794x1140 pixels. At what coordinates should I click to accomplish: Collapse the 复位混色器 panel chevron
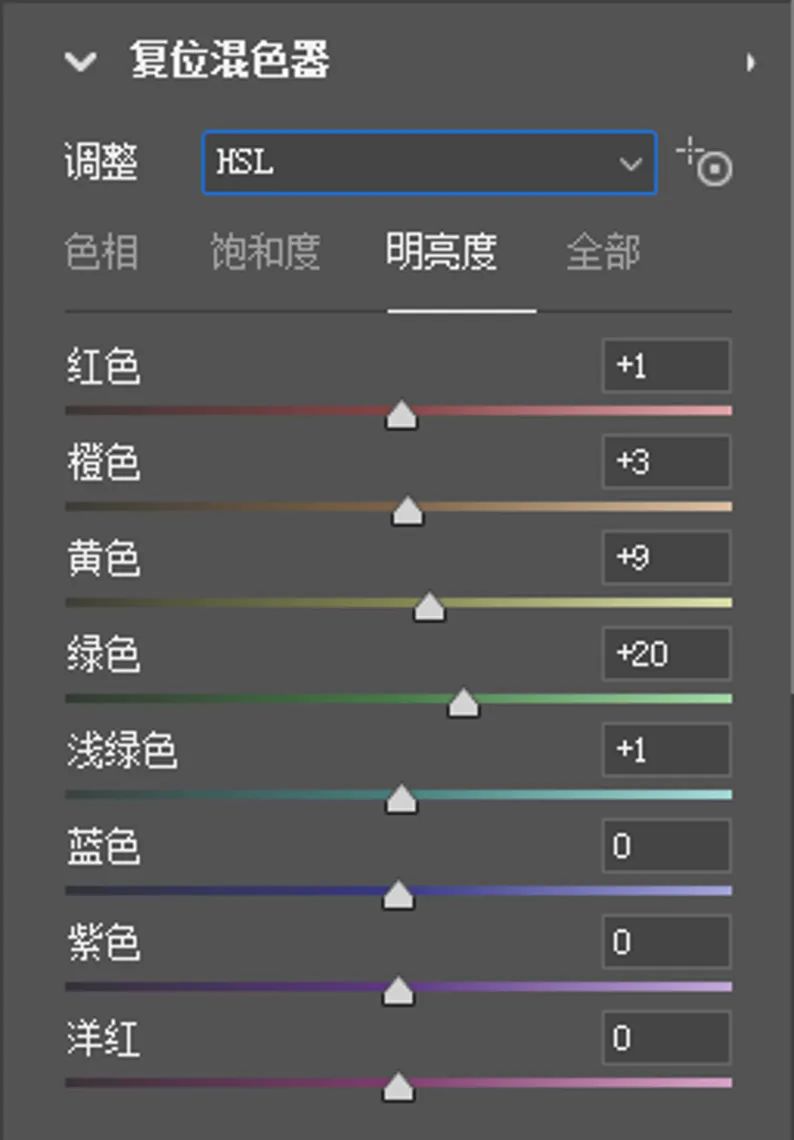(x=80, y=62)
